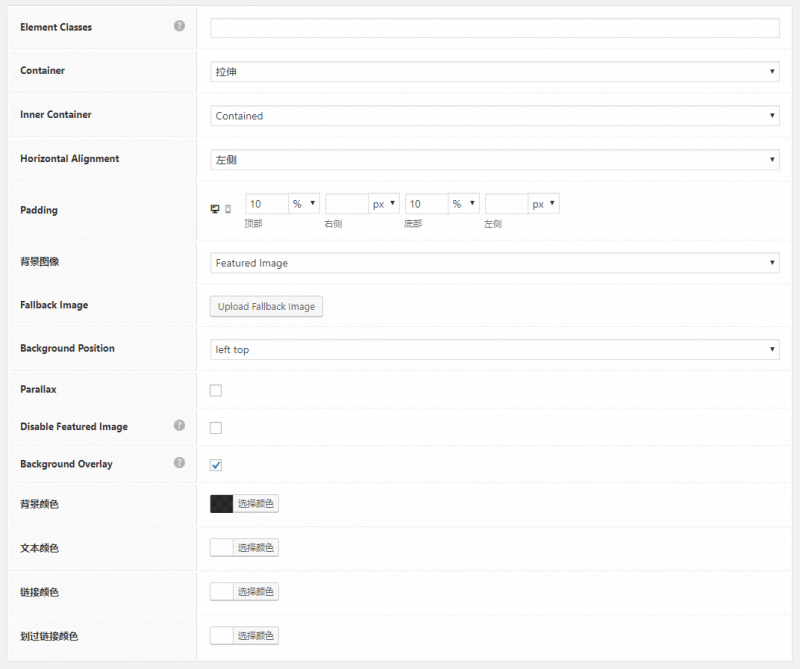Viewport: 800px width, 669px height.
Task: Tick the Disable Featured Image checkbox
Action: pos(216,428)
